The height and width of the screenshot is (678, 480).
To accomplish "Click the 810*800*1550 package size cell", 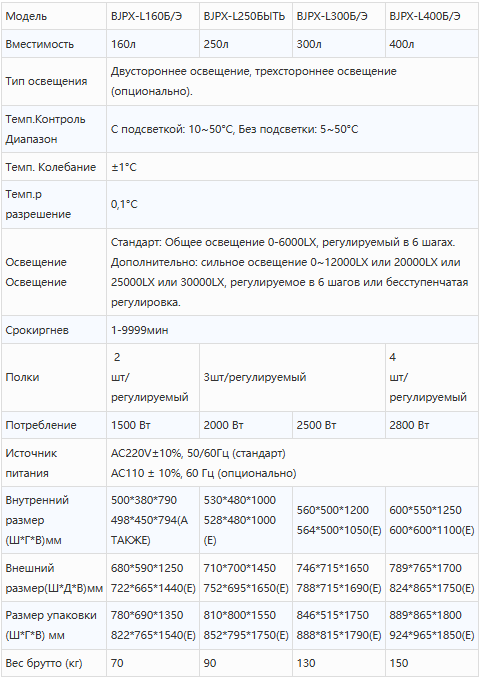I will [246, 625].
